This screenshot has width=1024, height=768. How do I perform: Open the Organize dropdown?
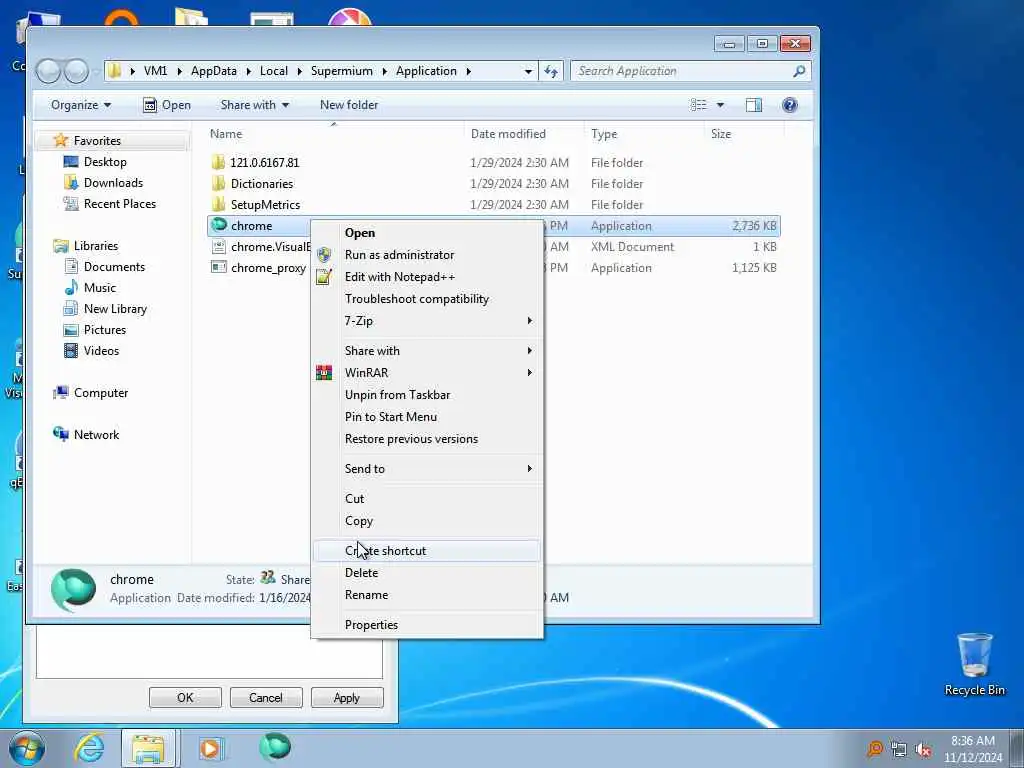tap(81, 105)
